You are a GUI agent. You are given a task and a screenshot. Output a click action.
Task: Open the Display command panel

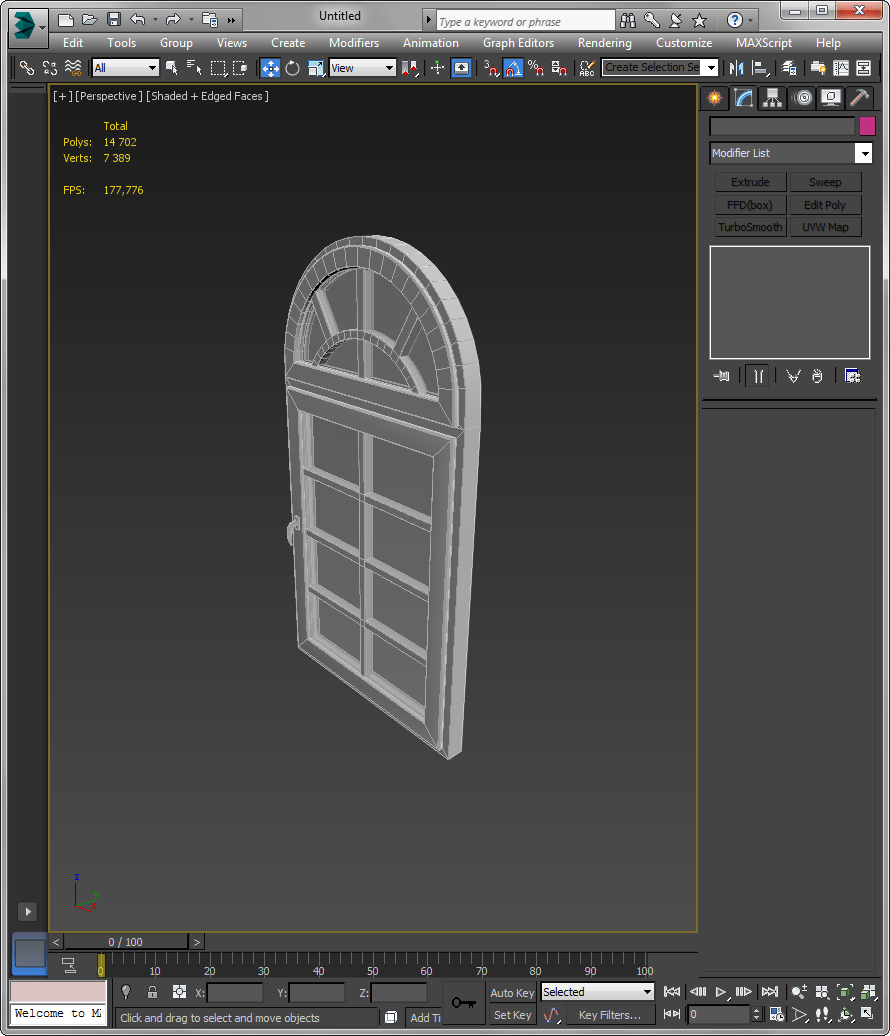click(830, 97)
